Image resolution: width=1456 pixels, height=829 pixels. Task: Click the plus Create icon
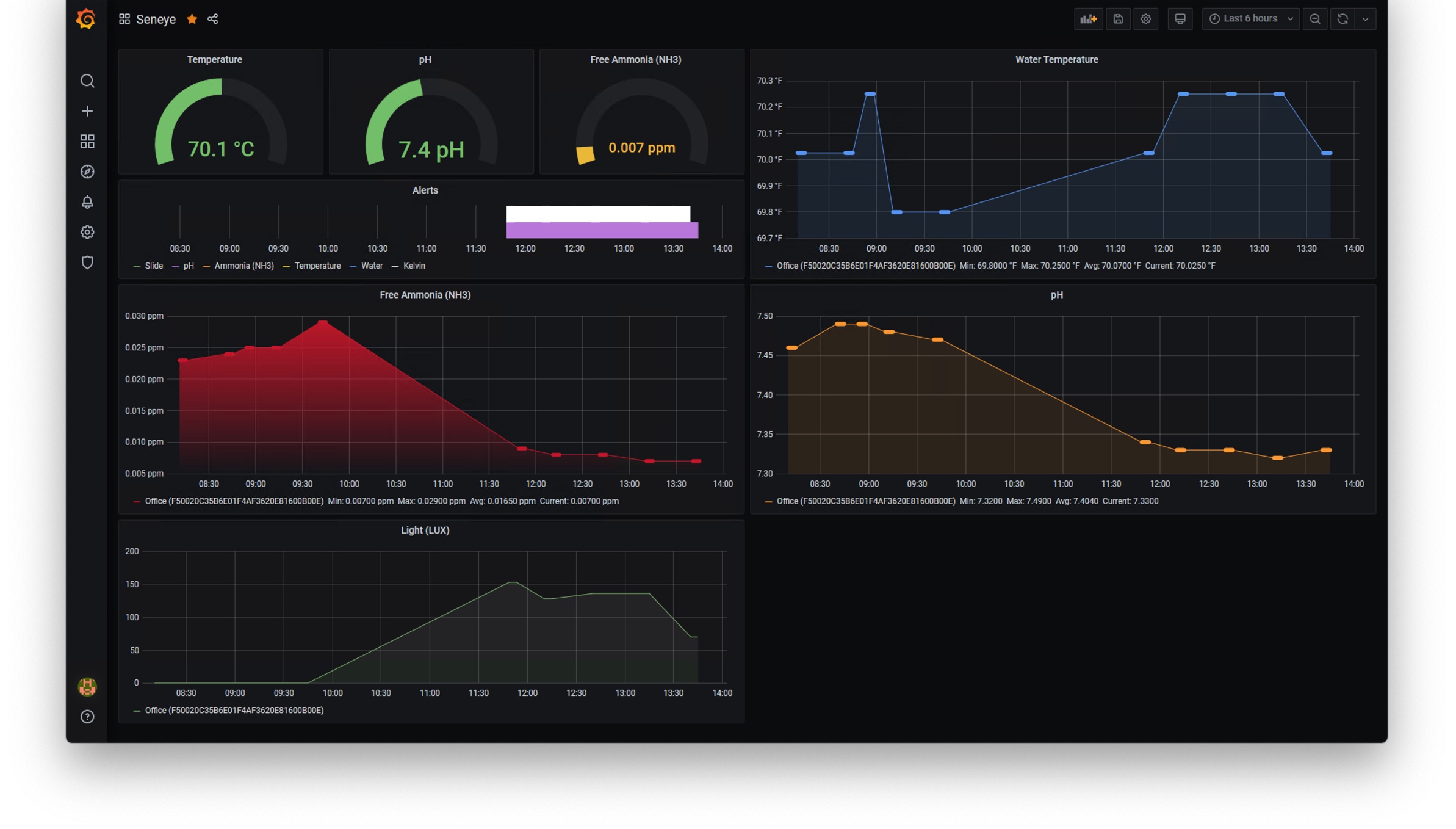87,111
